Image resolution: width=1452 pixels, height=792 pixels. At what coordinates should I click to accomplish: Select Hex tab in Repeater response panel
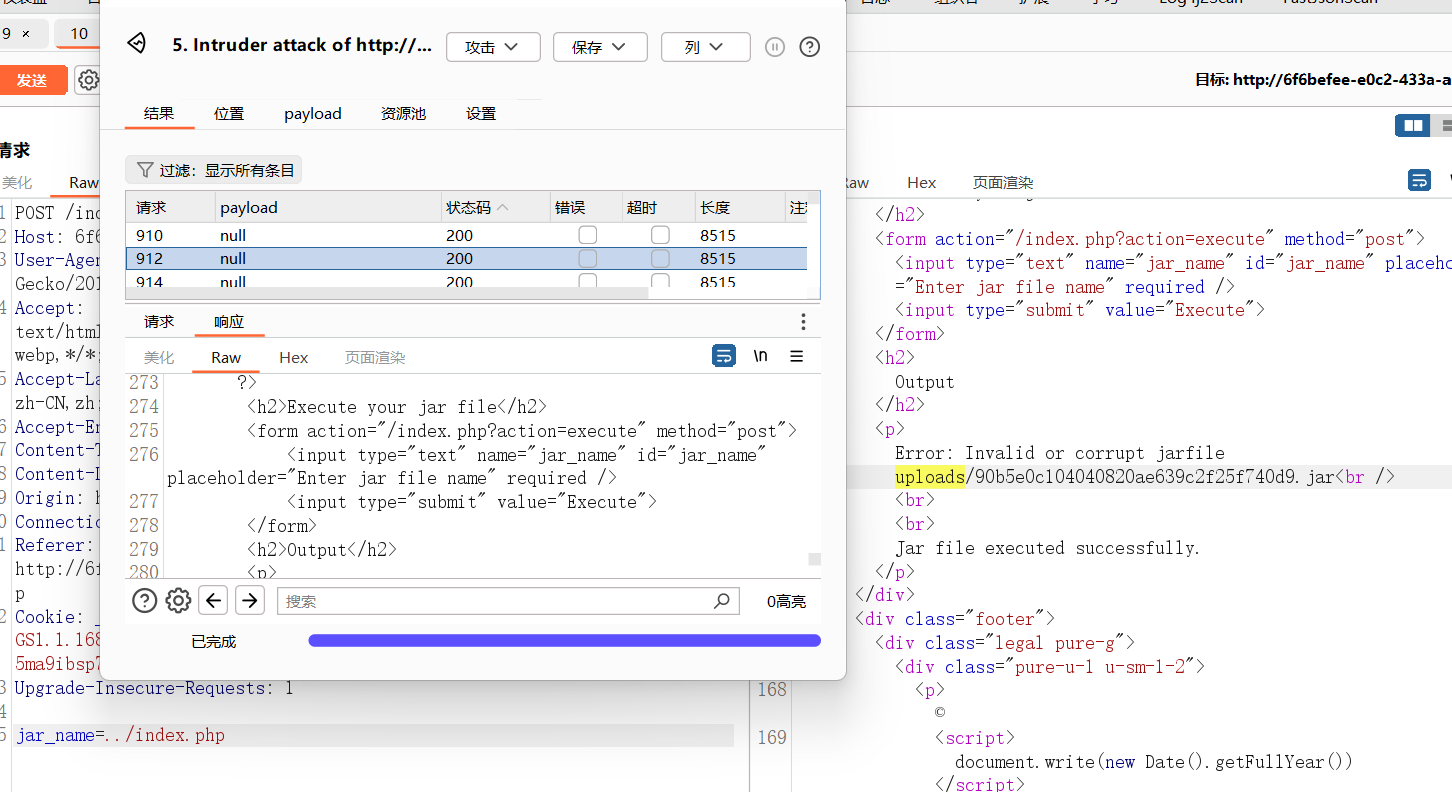pyautogui.click(x=921, y=183)
